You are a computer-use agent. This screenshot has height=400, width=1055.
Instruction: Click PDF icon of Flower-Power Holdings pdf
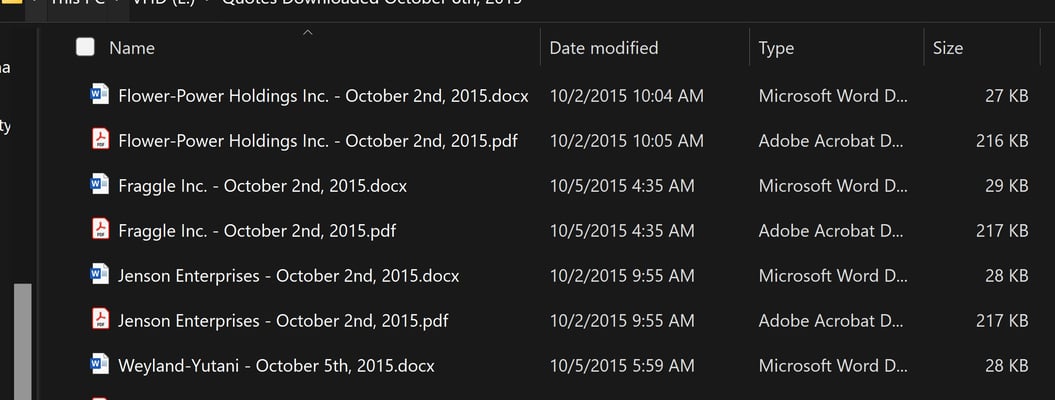100,140
